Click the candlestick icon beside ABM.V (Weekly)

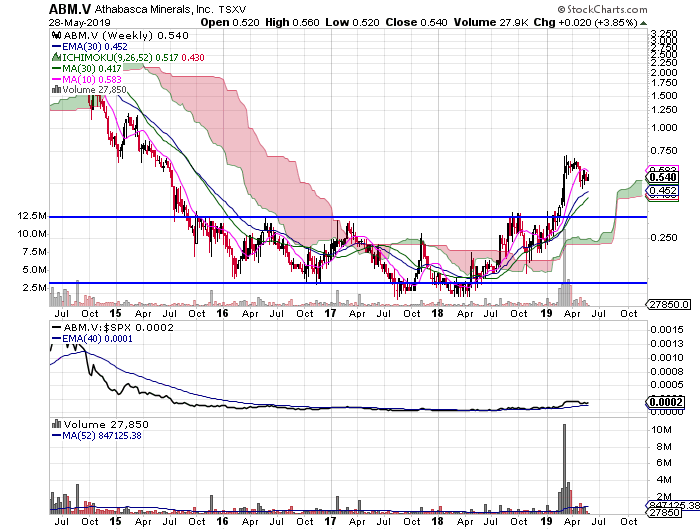(56, 35)
